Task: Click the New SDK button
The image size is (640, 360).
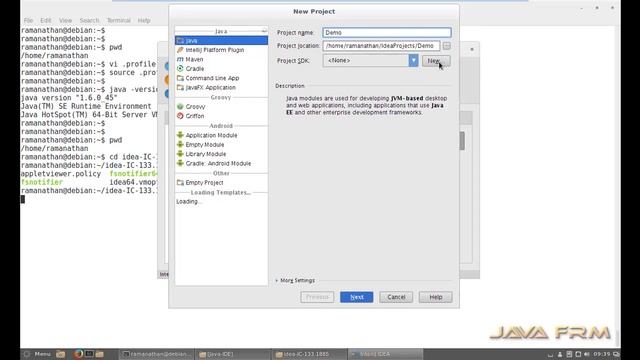Action: 436,61
